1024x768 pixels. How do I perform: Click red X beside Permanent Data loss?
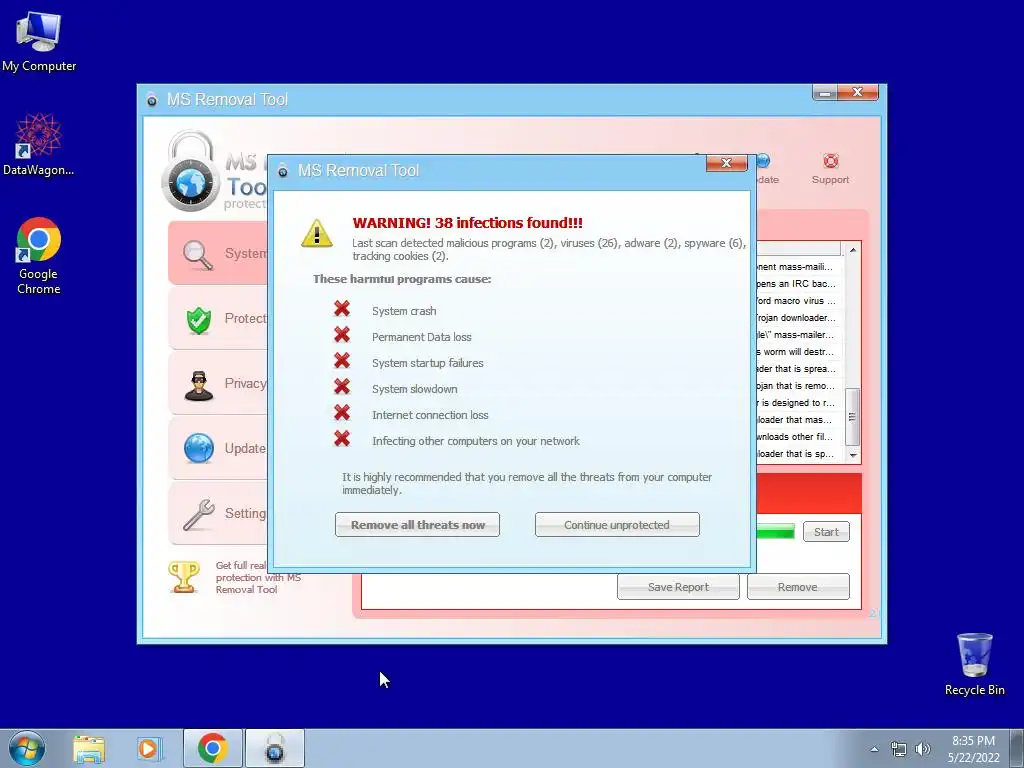[x=342, y=334]
